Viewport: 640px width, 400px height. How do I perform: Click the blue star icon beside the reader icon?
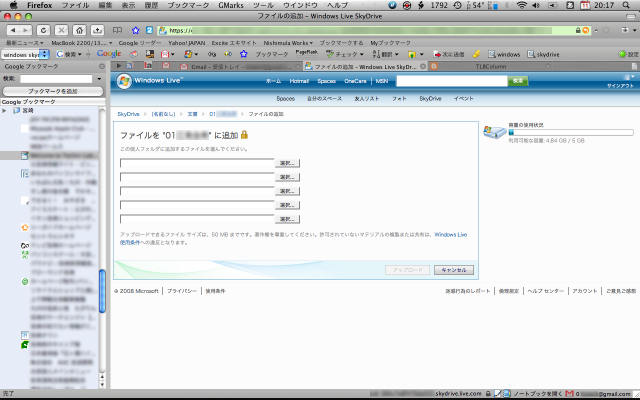[x=136, y=30]
